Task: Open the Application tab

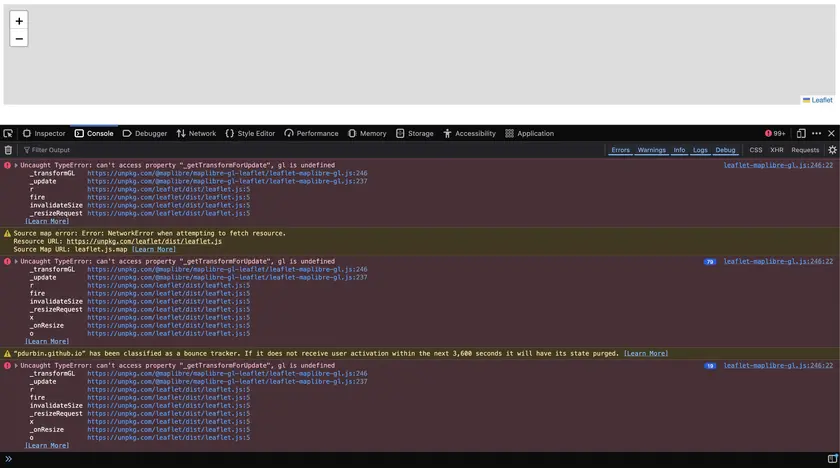Action: tap(530, 133)
